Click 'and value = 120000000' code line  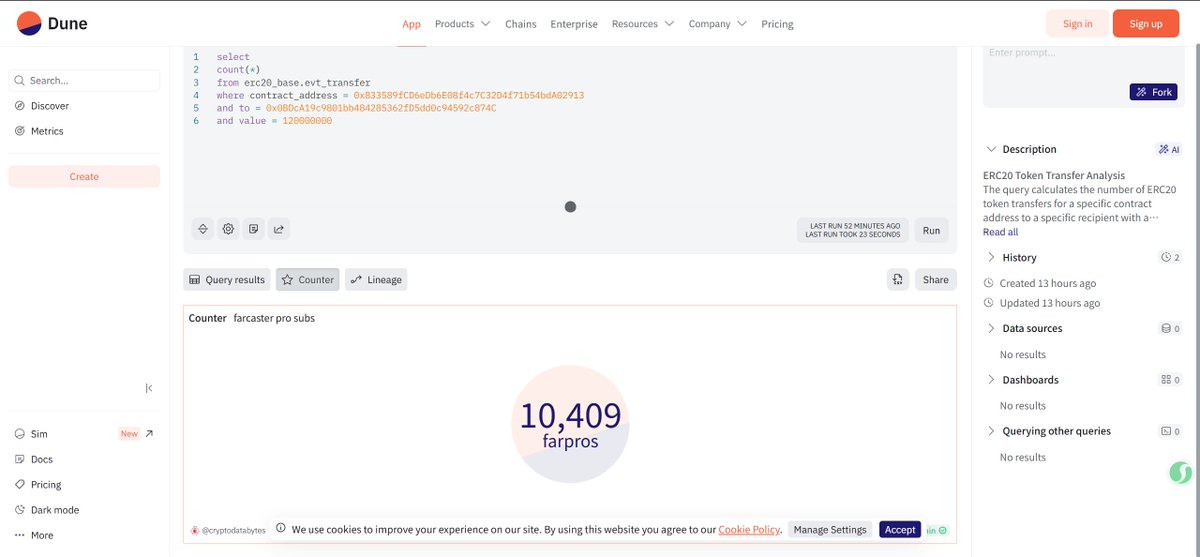(x=274, y=121)
